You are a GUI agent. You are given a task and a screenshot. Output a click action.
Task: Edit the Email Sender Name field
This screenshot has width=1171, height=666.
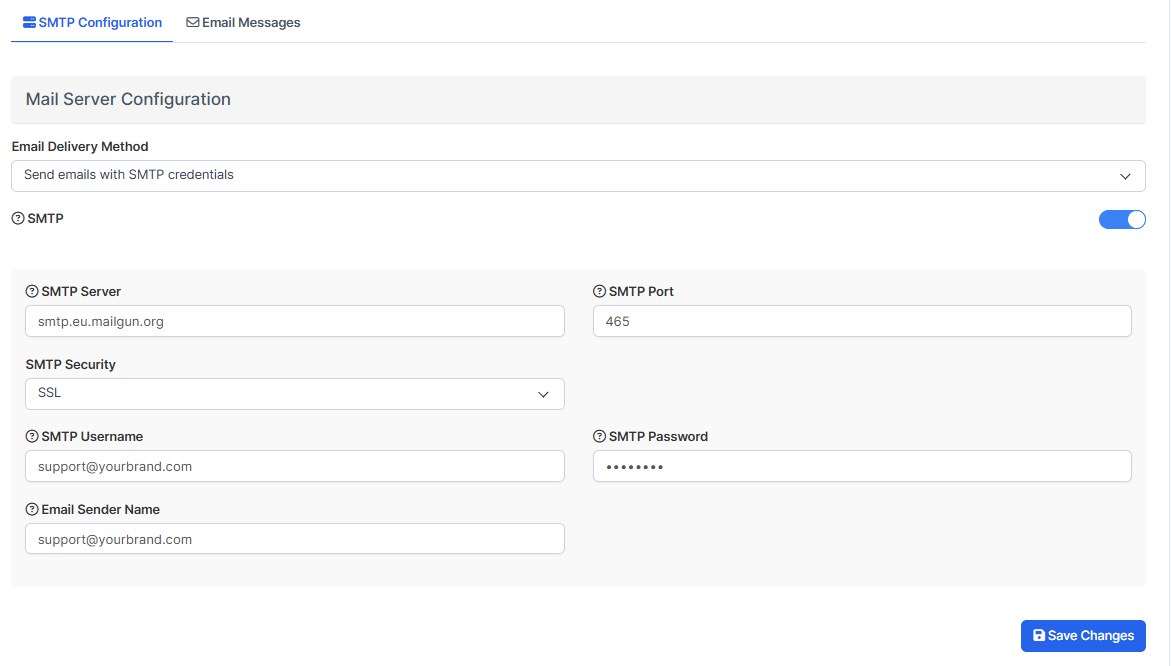tap(294, 540)
